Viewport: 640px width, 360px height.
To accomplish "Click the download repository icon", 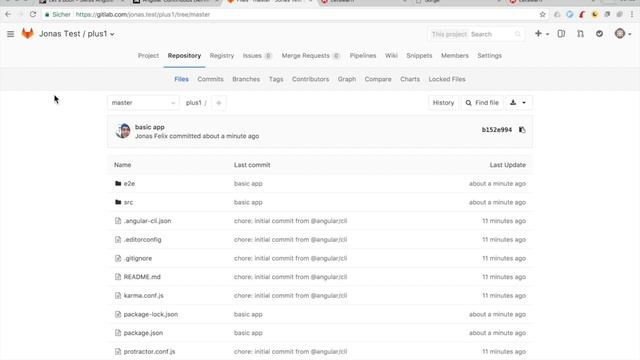I will [x=513, y=103].
